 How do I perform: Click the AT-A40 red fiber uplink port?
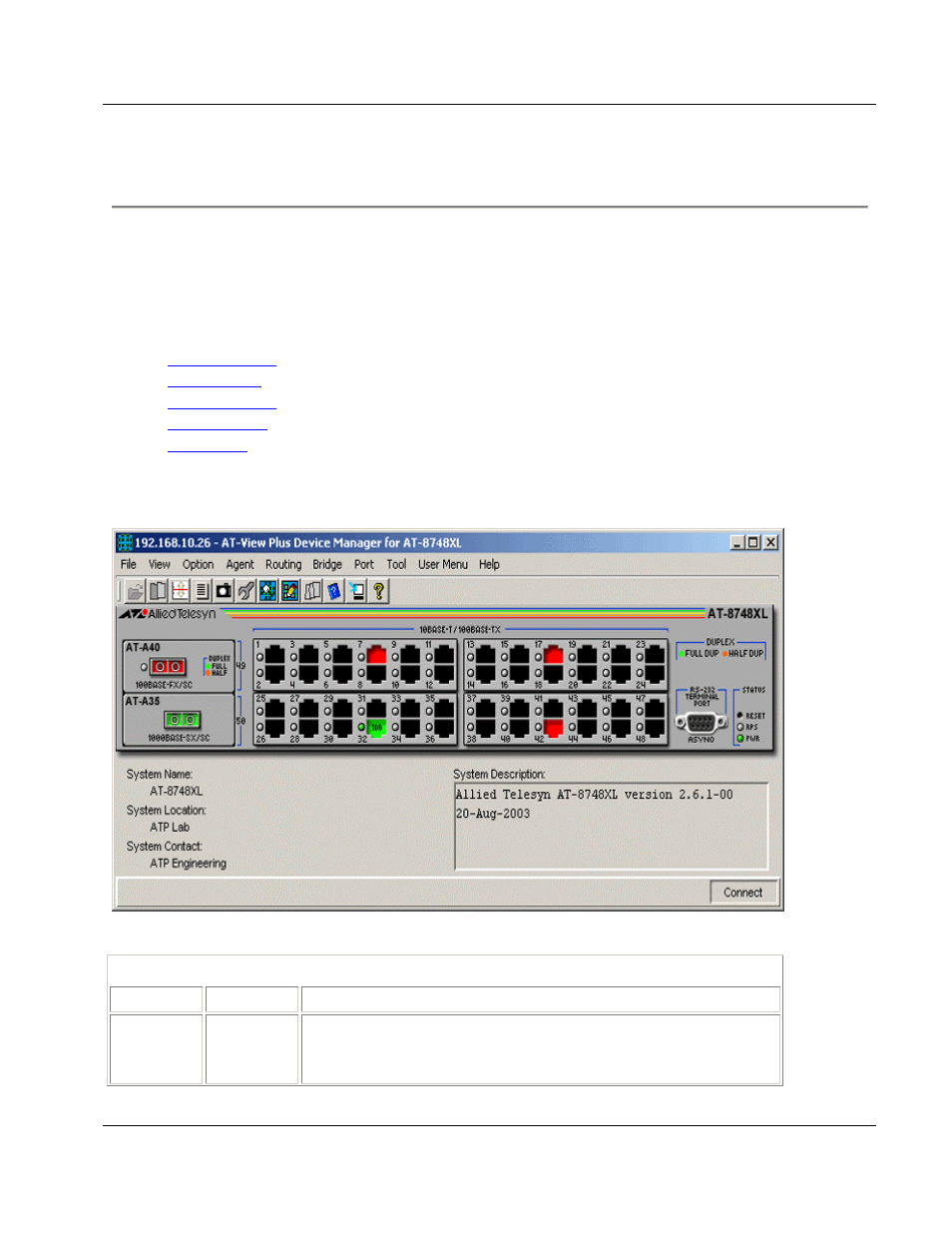pyautogui.click(x=168, y=666)
